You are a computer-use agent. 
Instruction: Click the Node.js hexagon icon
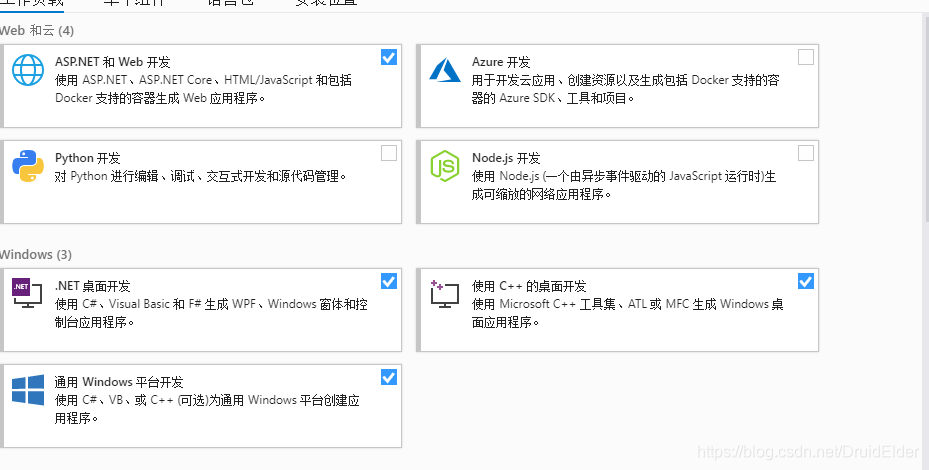click(x=445, y=166)
